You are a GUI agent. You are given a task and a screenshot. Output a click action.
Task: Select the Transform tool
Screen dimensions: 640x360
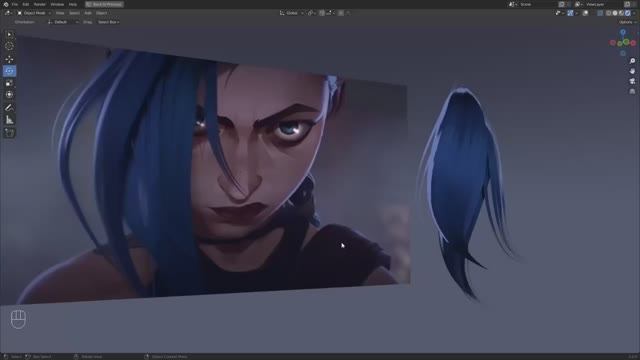coord(9,95)
